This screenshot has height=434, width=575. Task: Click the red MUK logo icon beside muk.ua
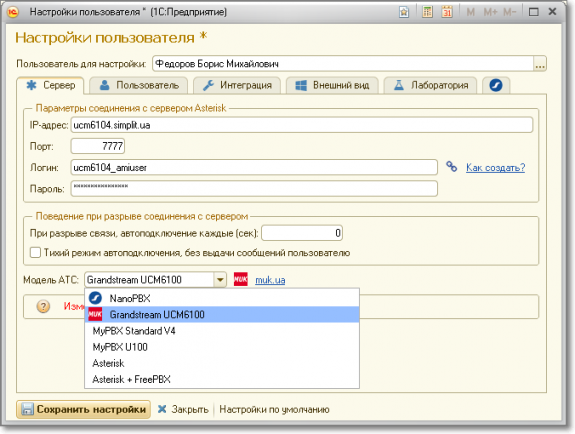pos(241,280)
